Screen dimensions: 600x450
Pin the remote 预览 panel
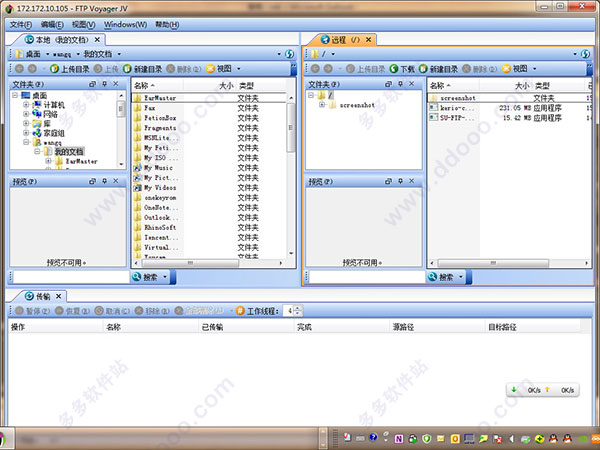coord(400,181)
